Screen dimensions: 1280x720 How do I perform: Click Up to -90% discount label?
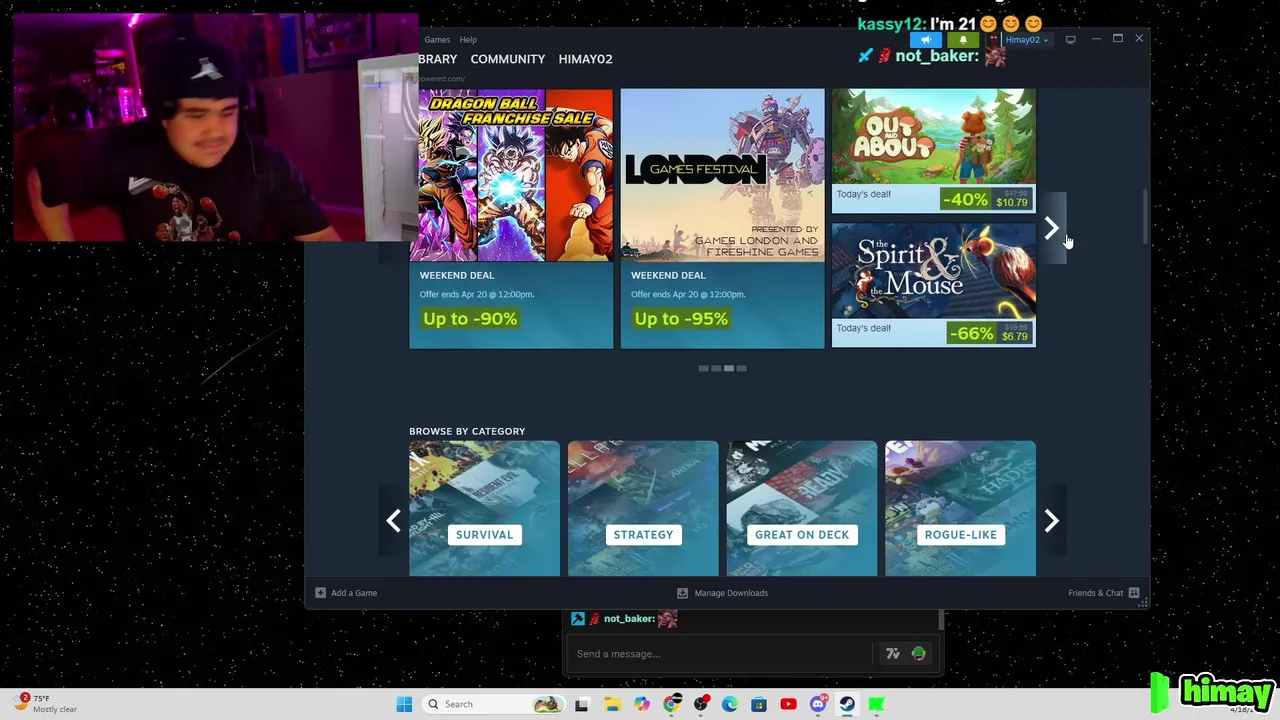pyautogui.click(x=470, y=318)
